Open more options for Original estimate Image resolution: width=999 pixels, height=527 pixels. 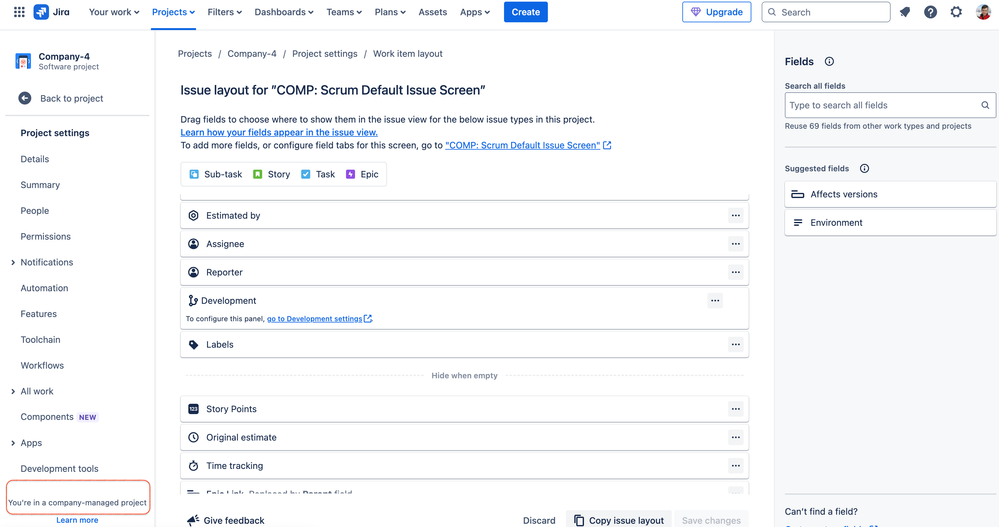point(735,437)
